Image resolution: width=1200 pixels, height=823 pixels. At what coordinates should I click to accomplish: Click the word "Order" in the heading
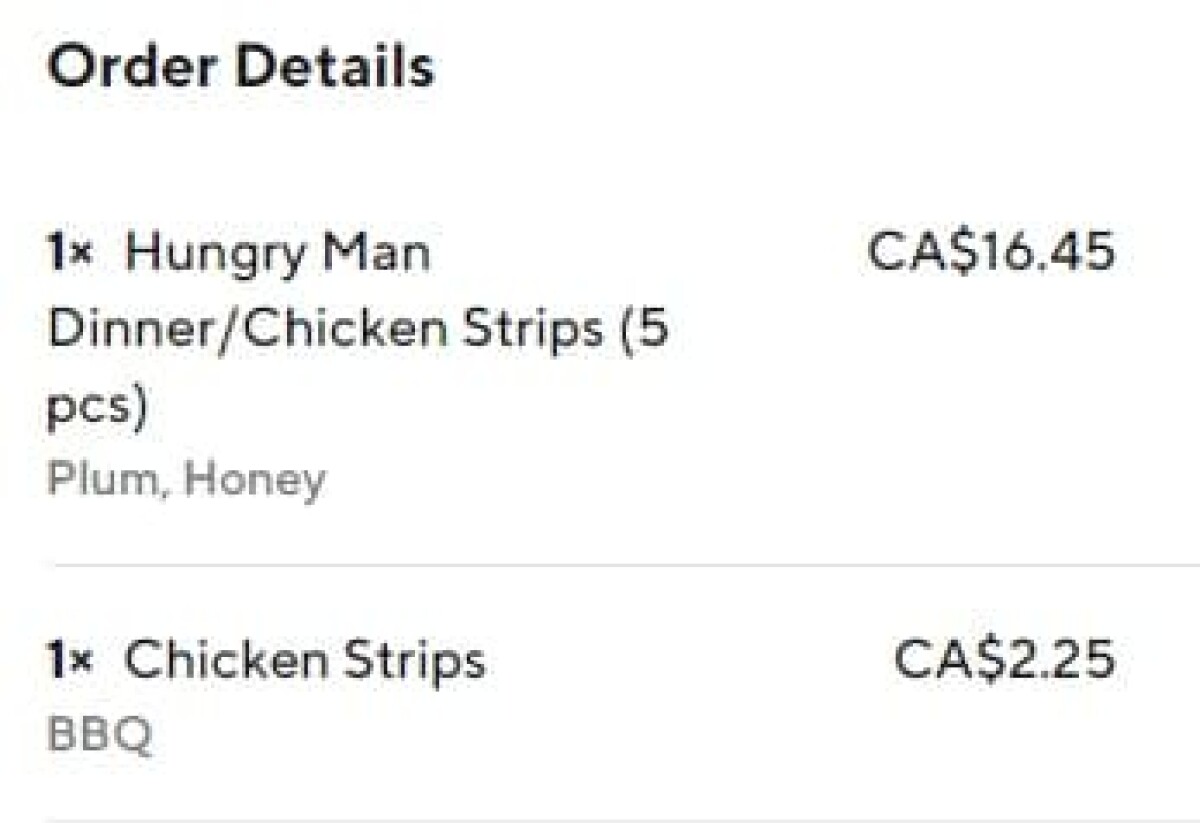pos(129,67)
